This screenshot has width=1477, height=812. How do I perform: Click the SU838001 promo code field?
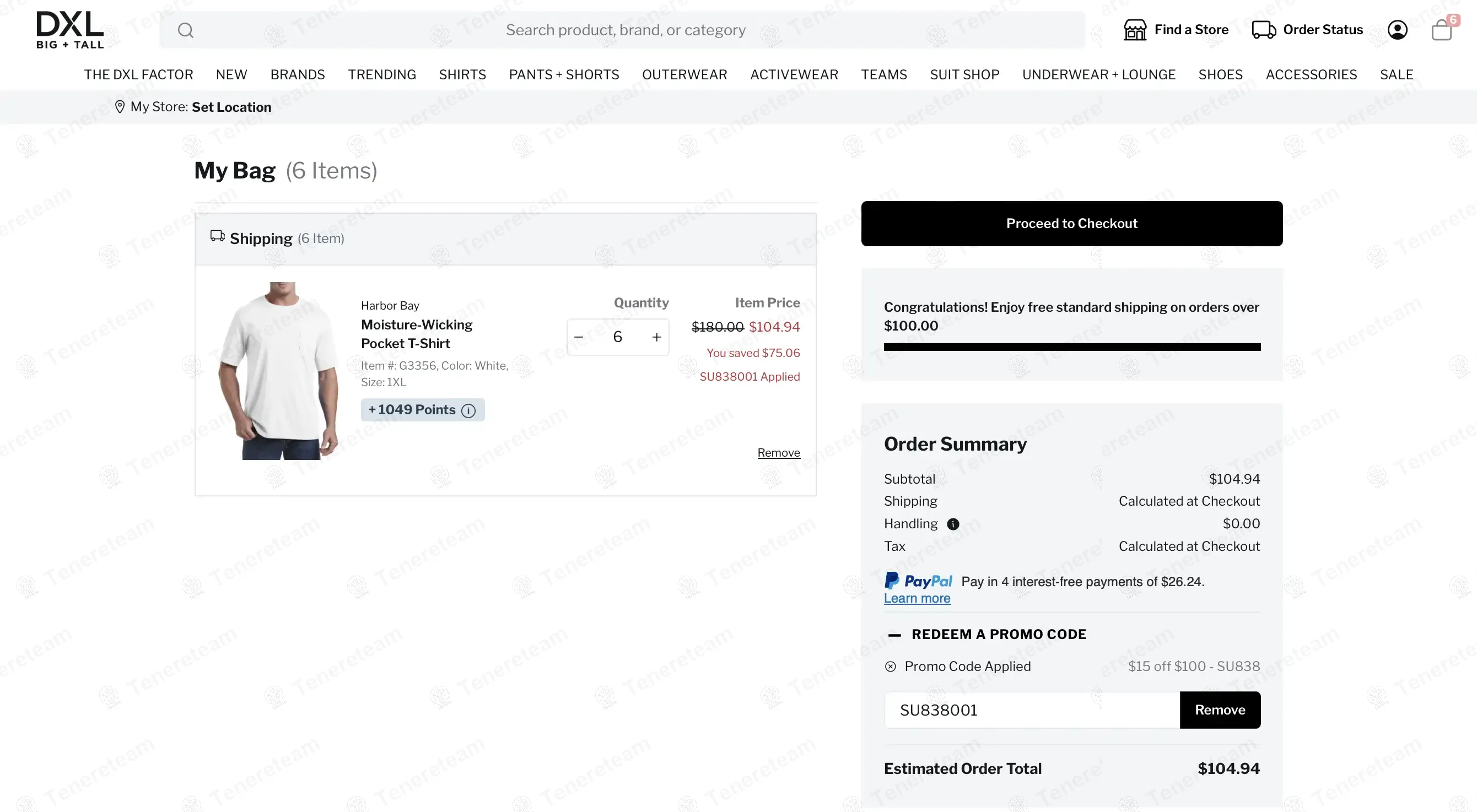tap(1032, 710)
